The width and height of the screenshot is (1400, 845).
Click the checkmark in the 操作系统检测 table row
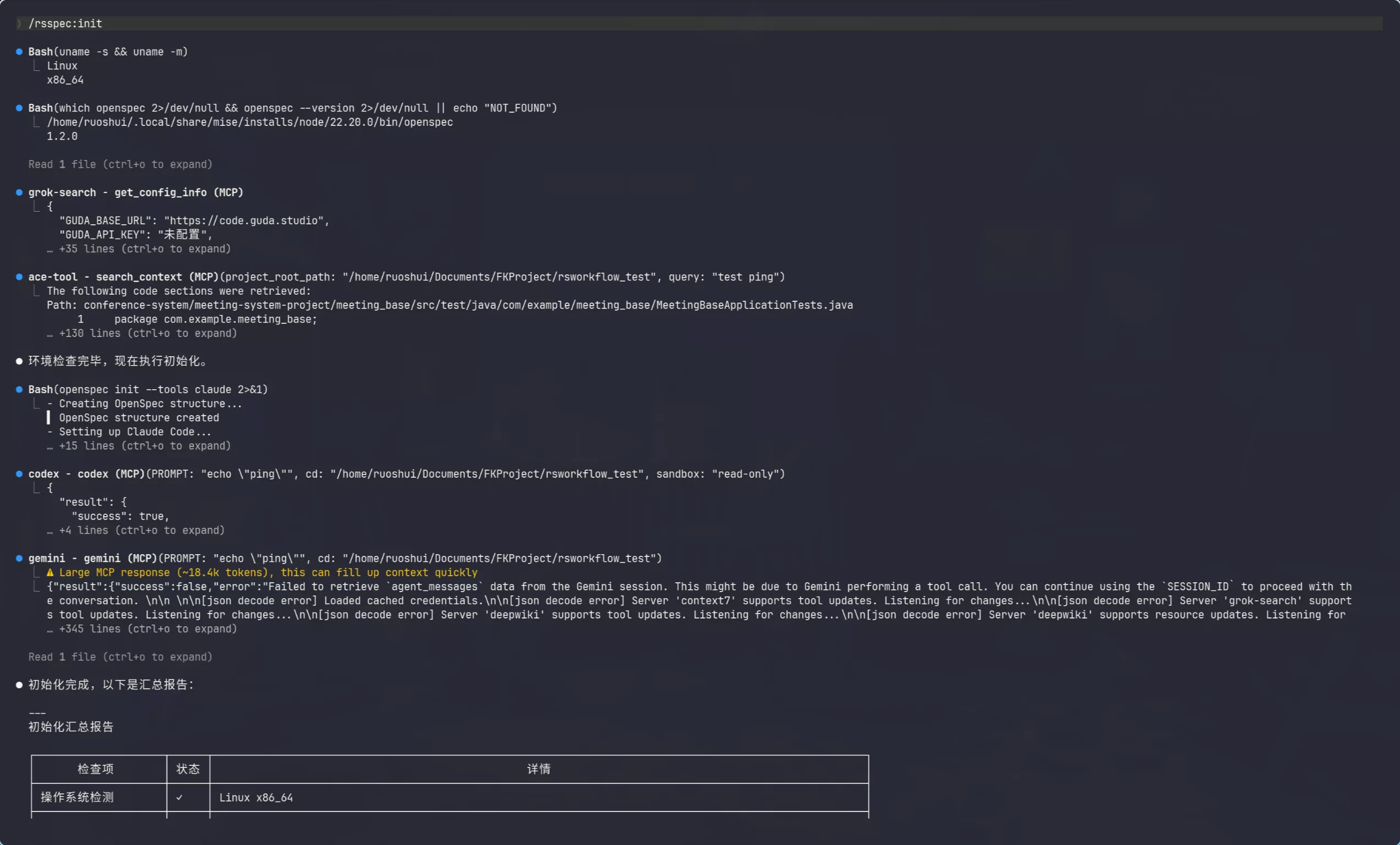[180, 797]
